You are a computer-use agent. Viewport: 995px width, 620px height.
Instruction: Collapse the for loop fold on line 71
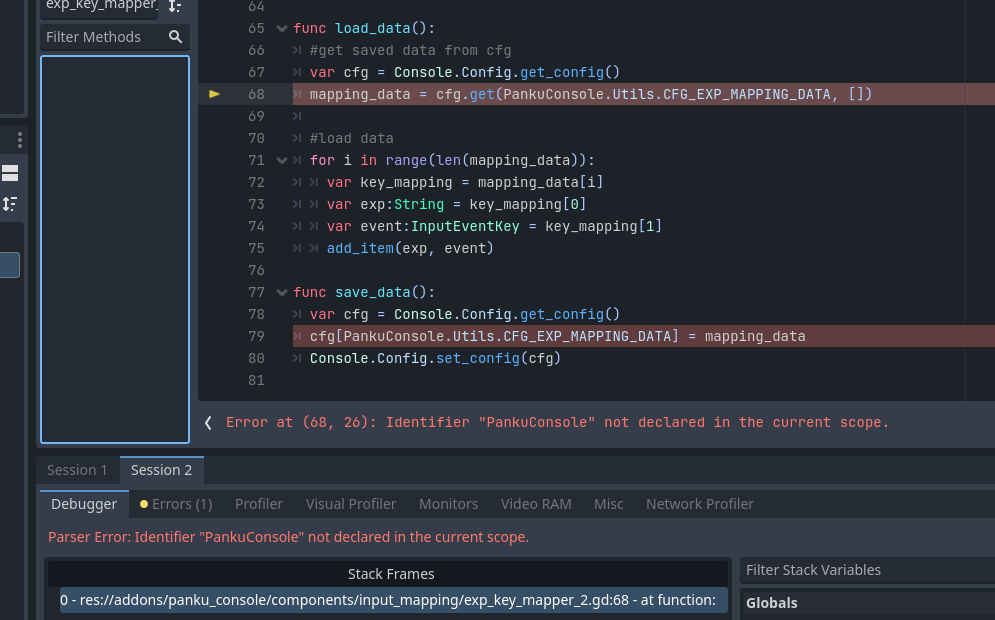[x=282, y=160]
